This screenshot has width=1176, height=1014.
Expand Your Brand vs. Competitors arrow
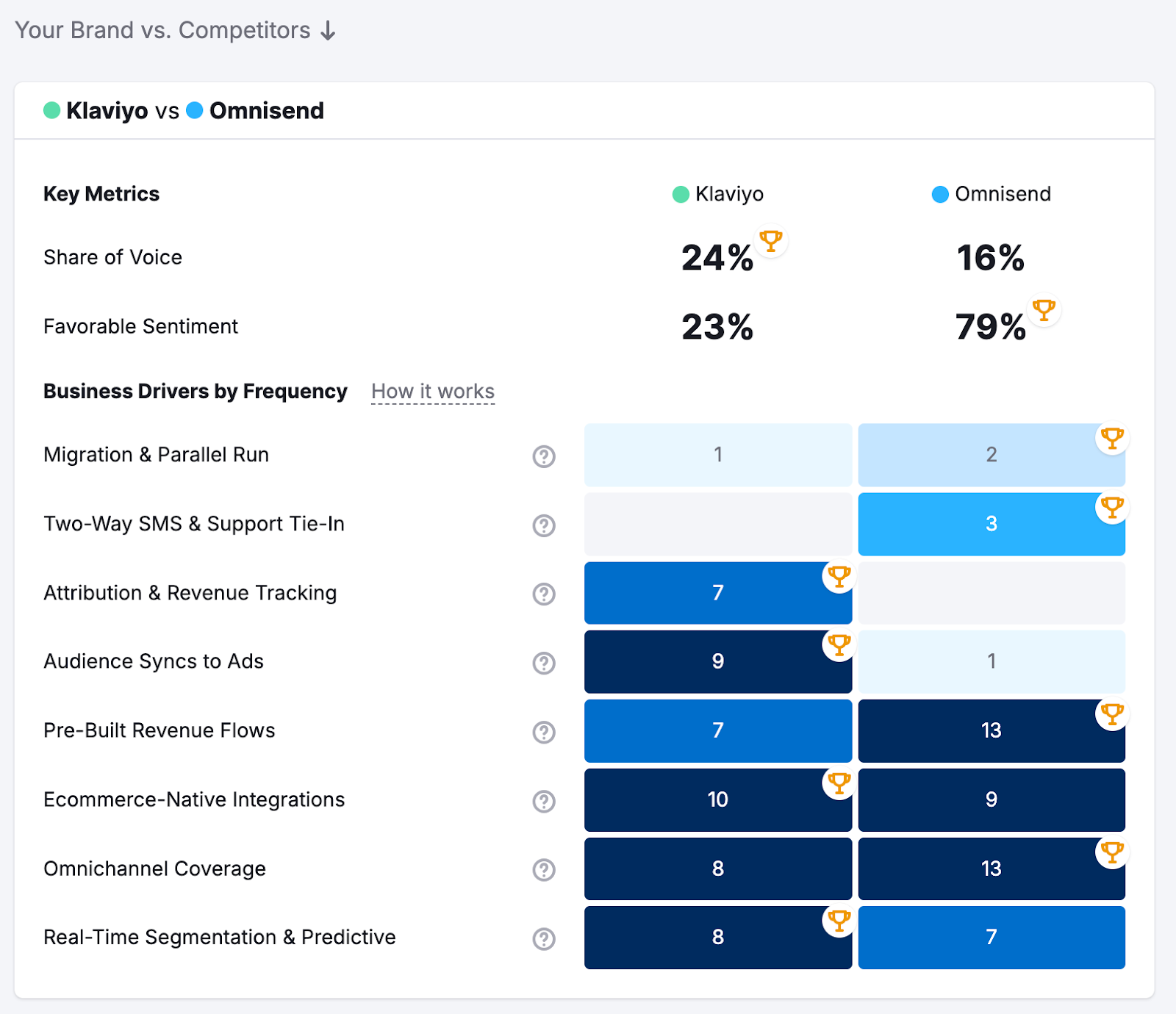[x=329, y=31]
